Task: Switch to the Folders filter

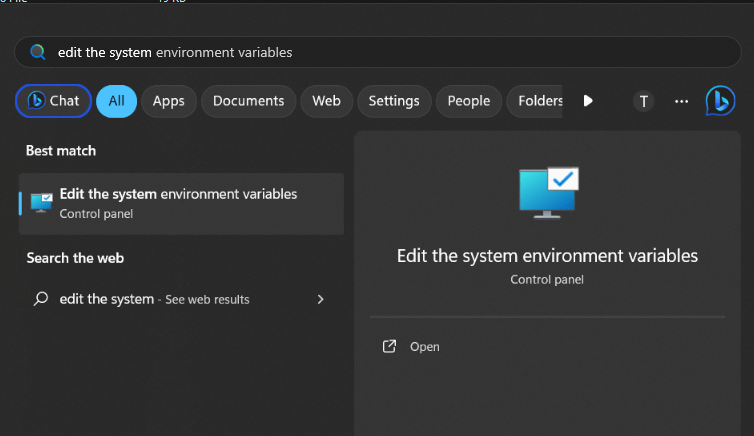Action: 536,101
